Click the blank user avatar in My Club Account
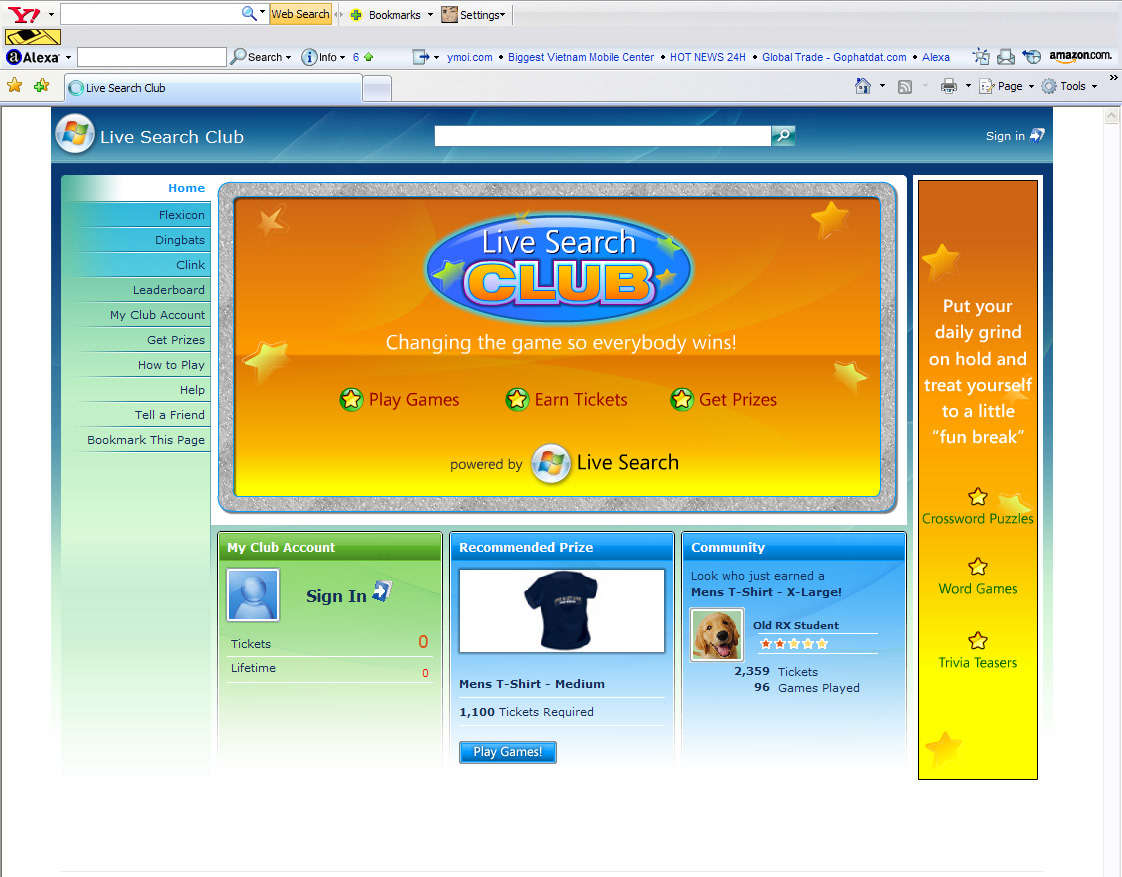Image resolution: width=1122 pixels, height=877 pixels. coord(253,595)
